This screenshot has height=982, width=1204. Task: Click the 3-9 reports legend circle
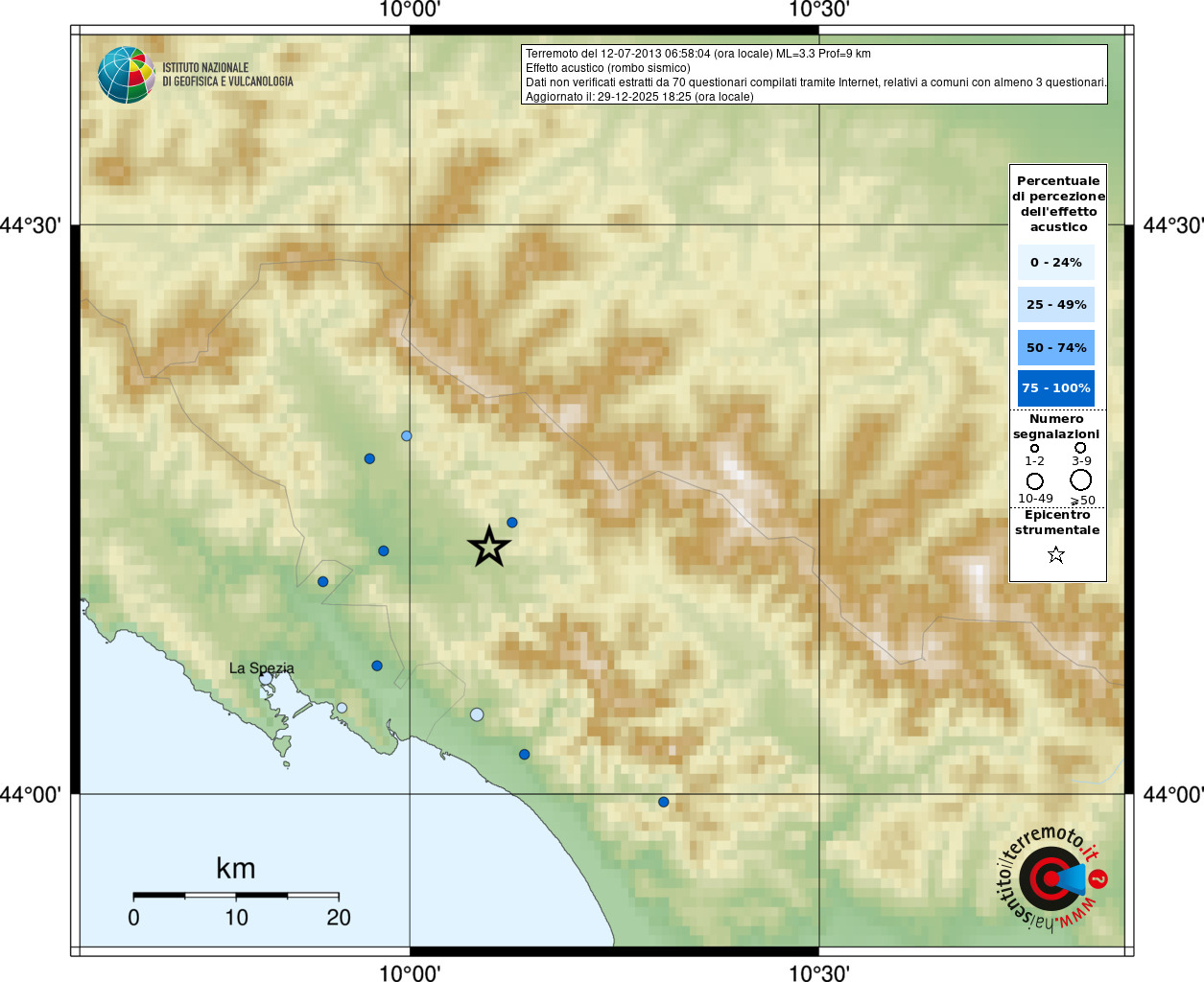pyautogui.click(x=1080, y=447)
